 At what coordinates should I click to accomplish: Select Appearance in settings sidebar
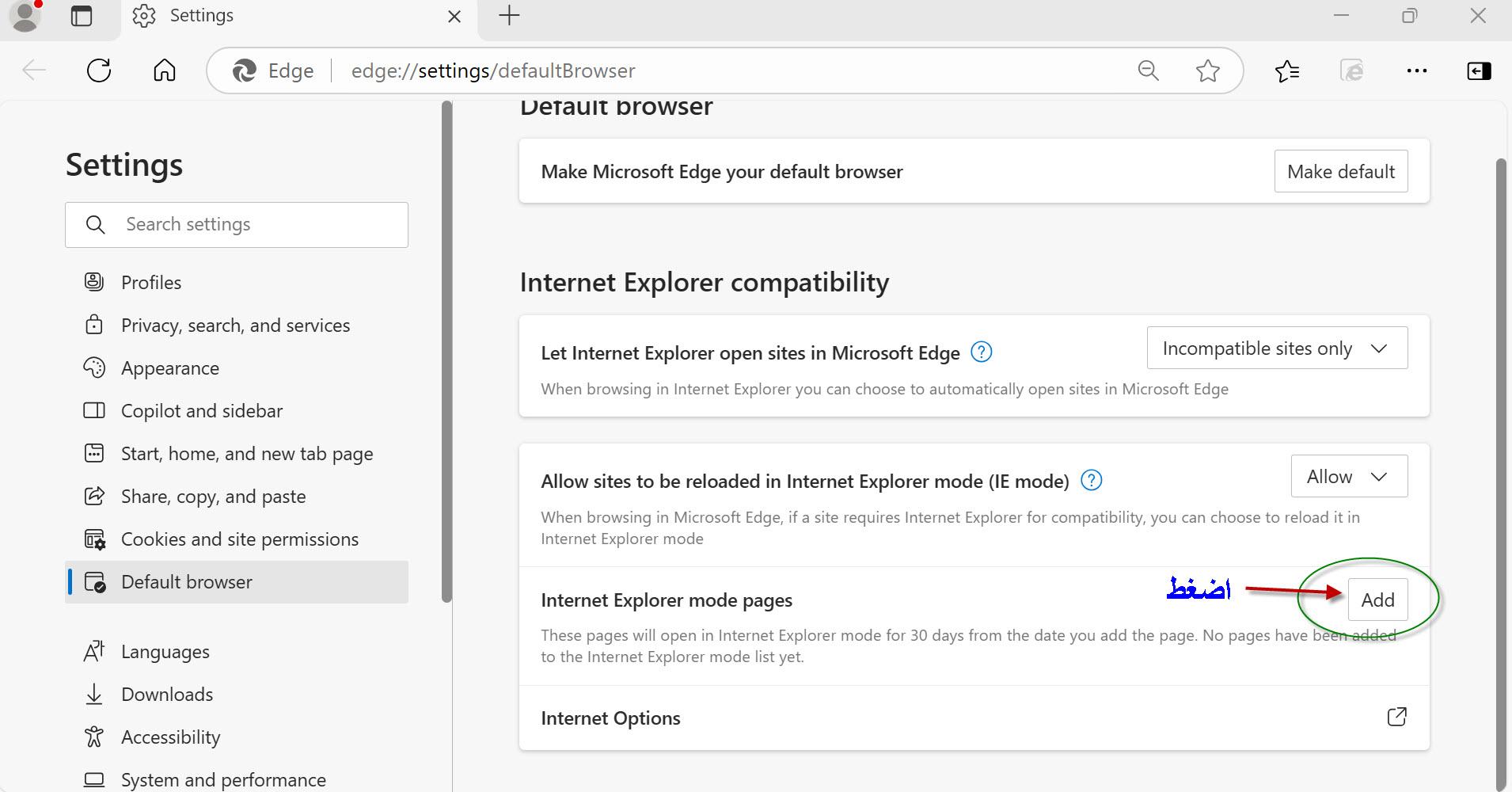[169, 368]
